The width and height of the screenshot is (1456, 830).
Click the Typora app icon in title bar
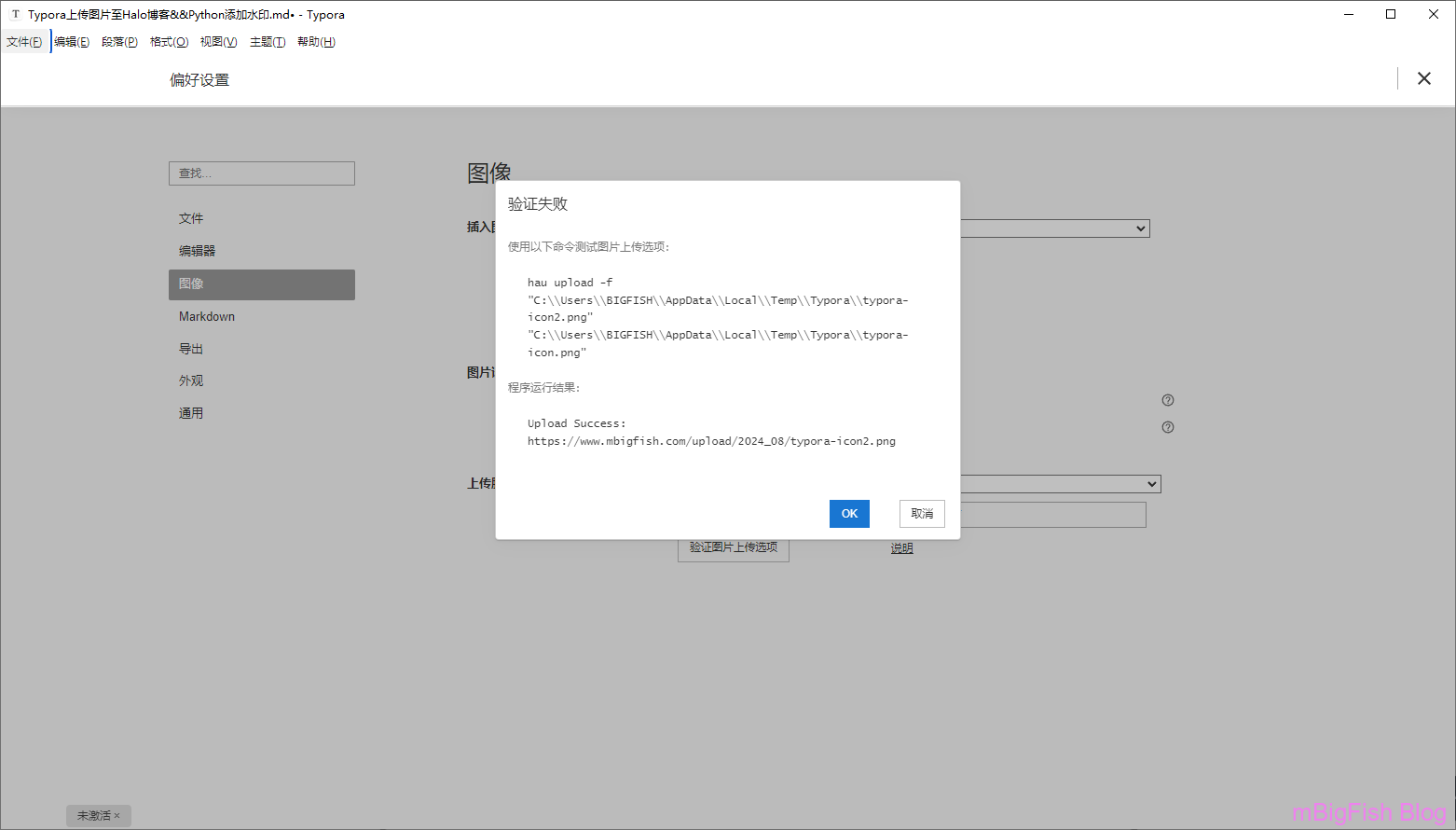pos(15,14)
